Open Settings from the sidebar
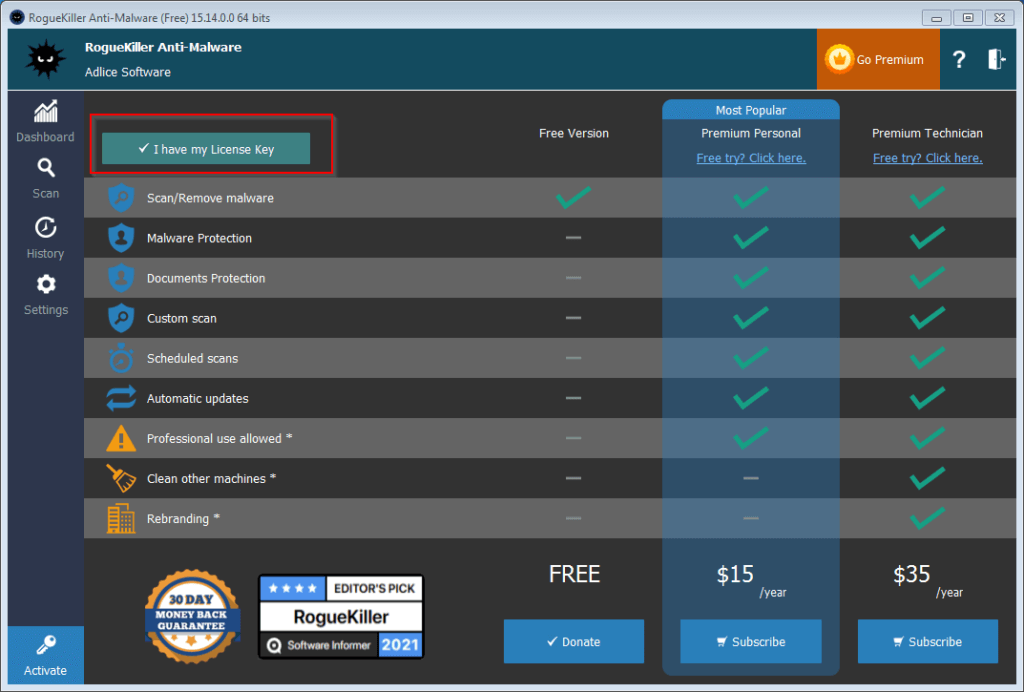The height and width of the screenshot is (692, 1024). [45, 295]
